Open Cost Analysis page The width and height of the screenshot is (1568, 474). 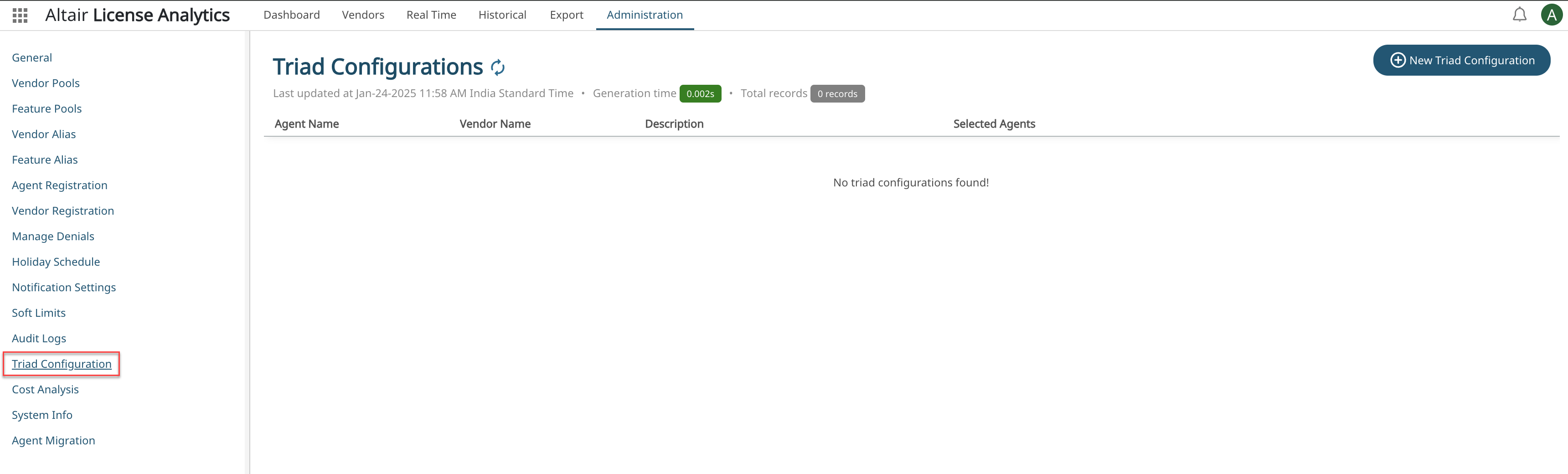click(x=46, y=390)
